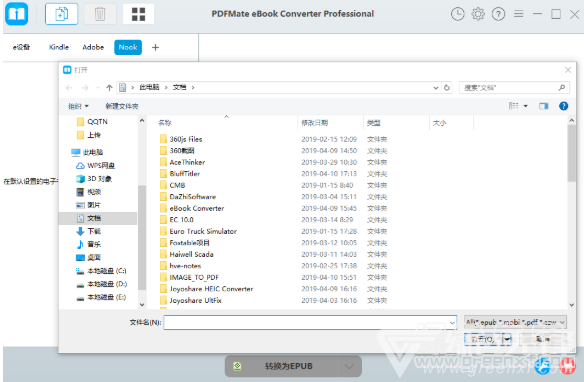Select the Haiwell Scada folder
Image resolution: width=584 pixels, height=382 pixels.
[x=187, y=255]
